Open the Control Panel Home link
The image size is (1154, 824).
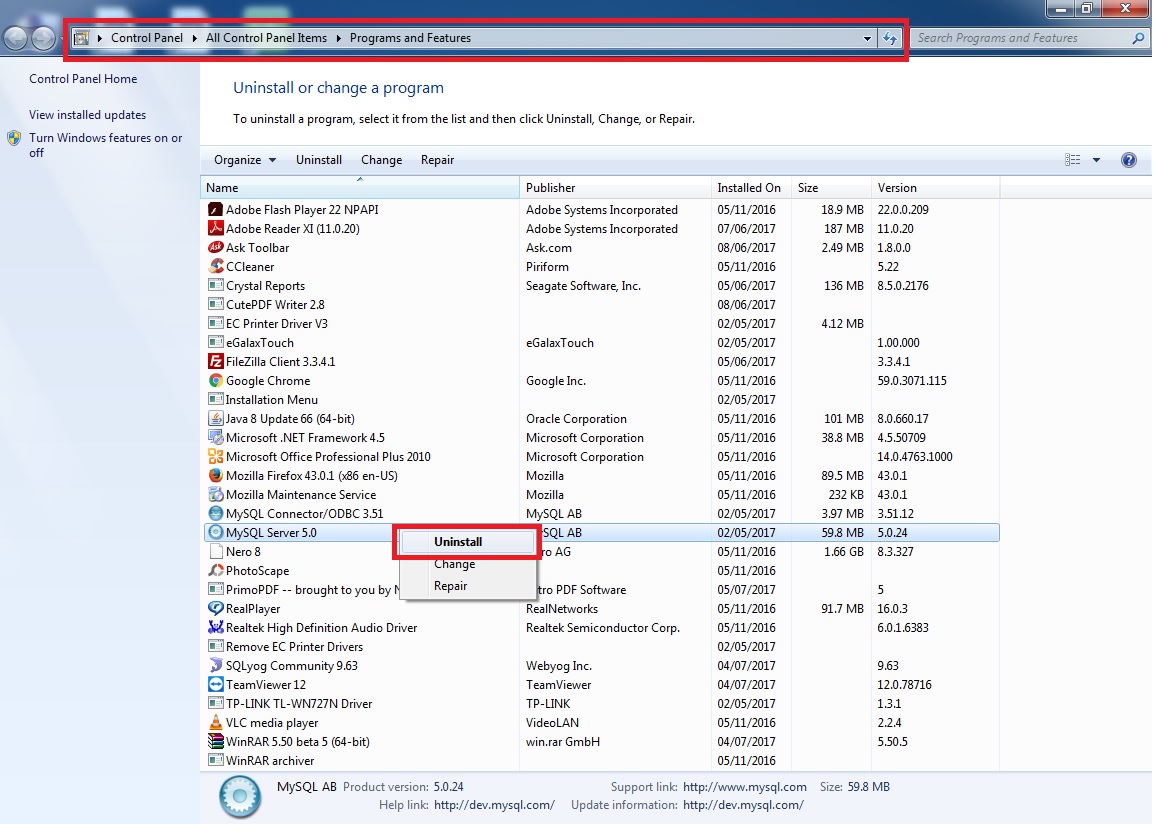pos(83,79)
